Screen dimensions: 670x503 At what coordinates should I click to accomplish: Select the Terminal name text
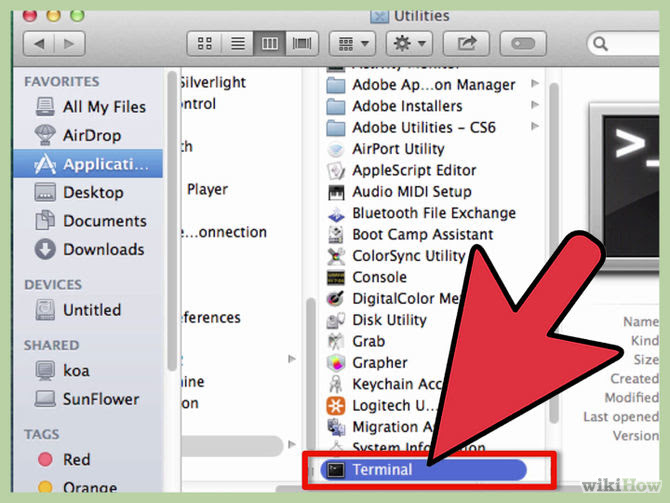tap(382, 470)
